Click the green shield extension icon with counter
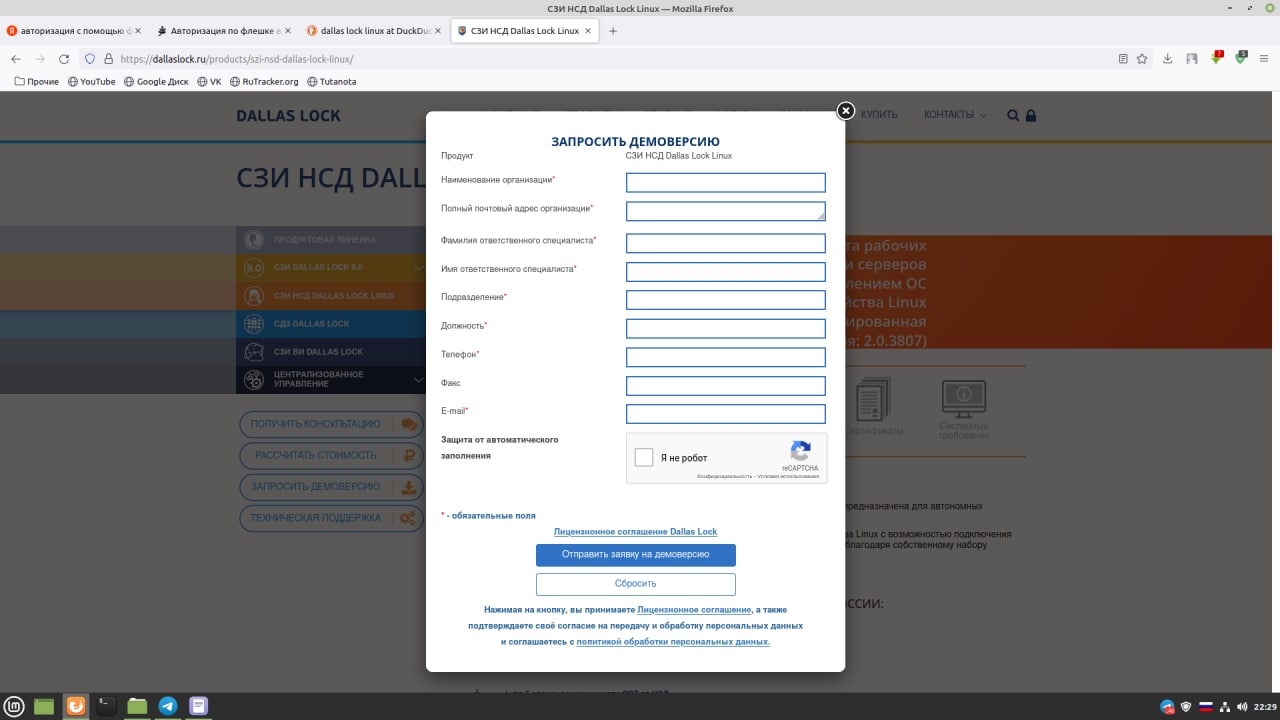 pos(1240,59)
